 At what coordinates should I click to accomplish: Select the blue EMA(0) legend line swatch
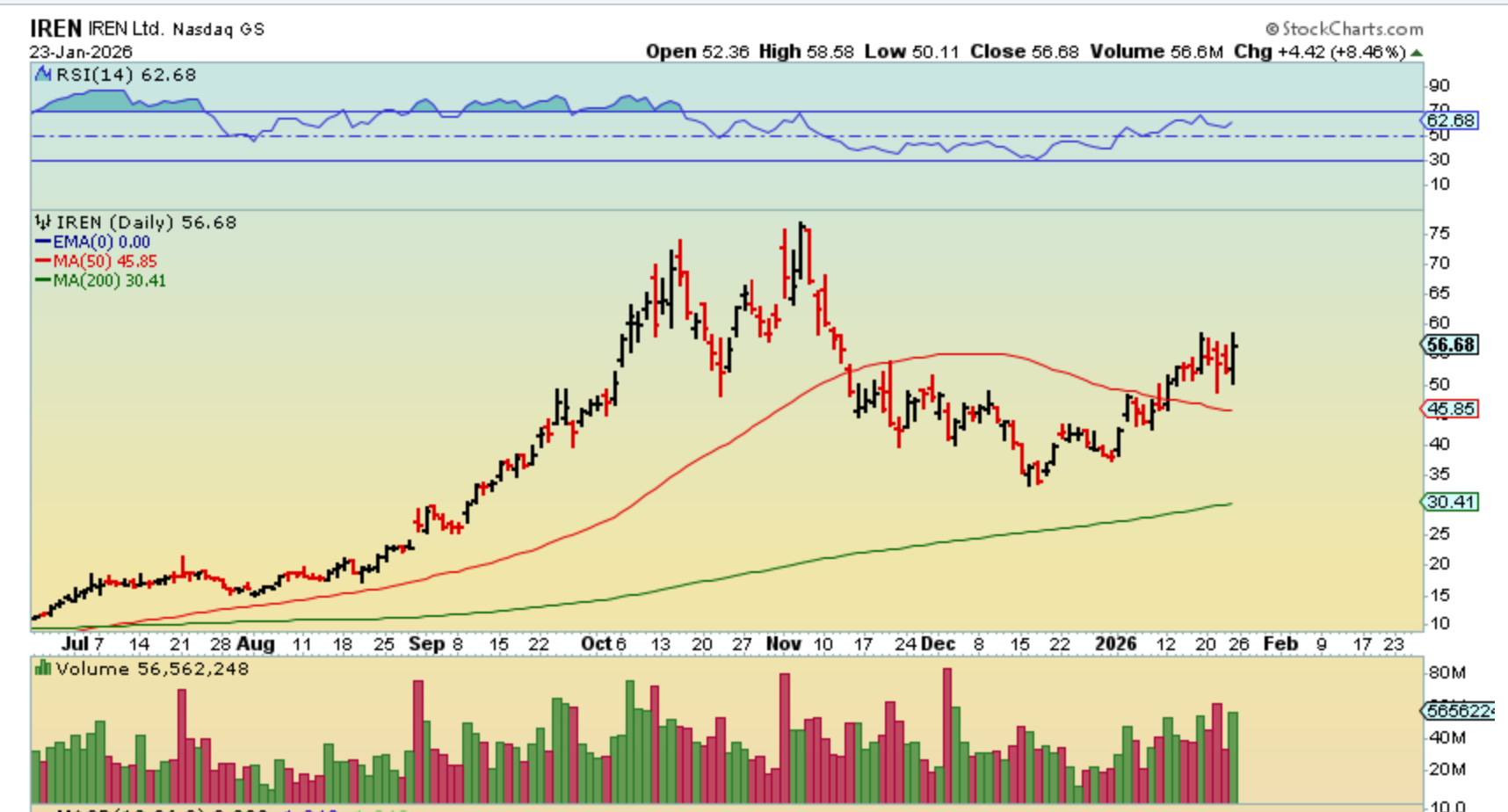tap(43, 242)
